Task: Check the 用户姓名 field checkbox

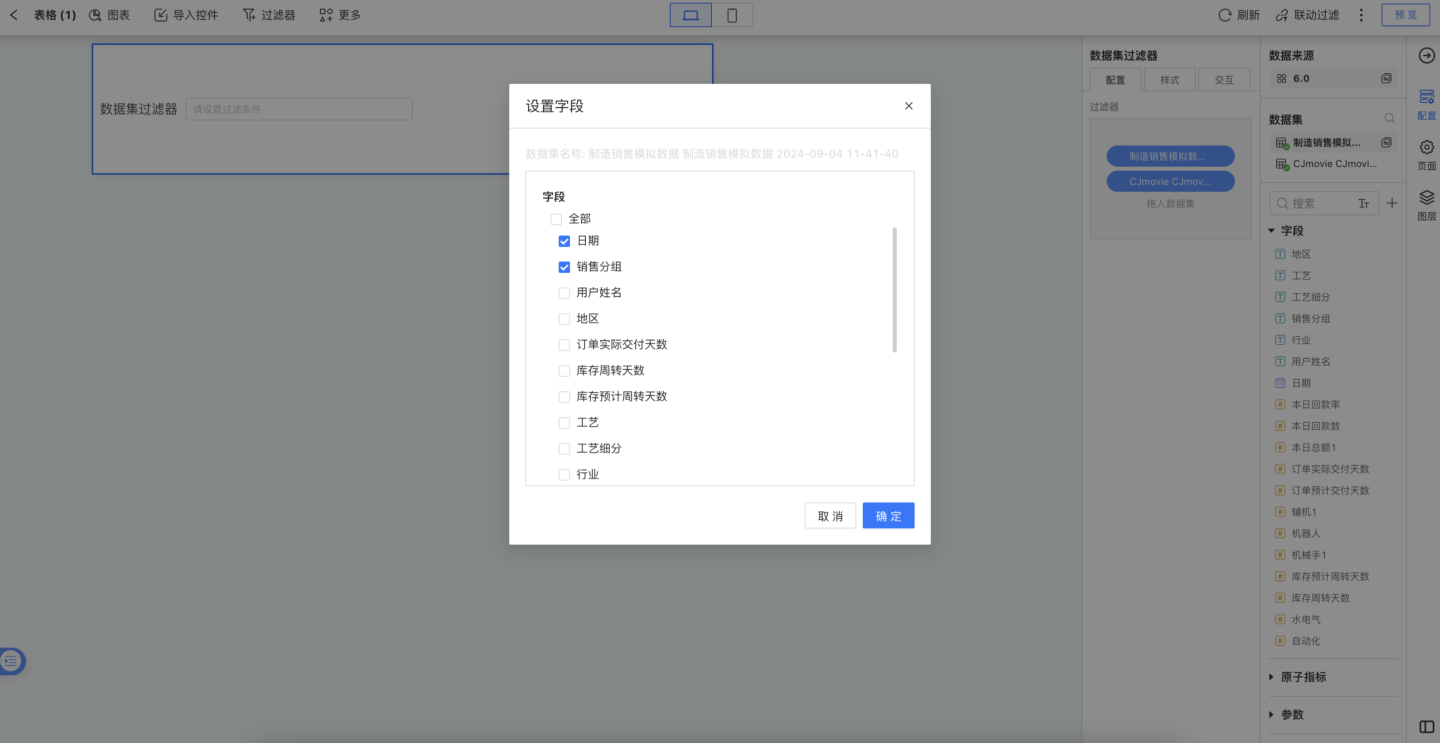Action: pos(564,293)
